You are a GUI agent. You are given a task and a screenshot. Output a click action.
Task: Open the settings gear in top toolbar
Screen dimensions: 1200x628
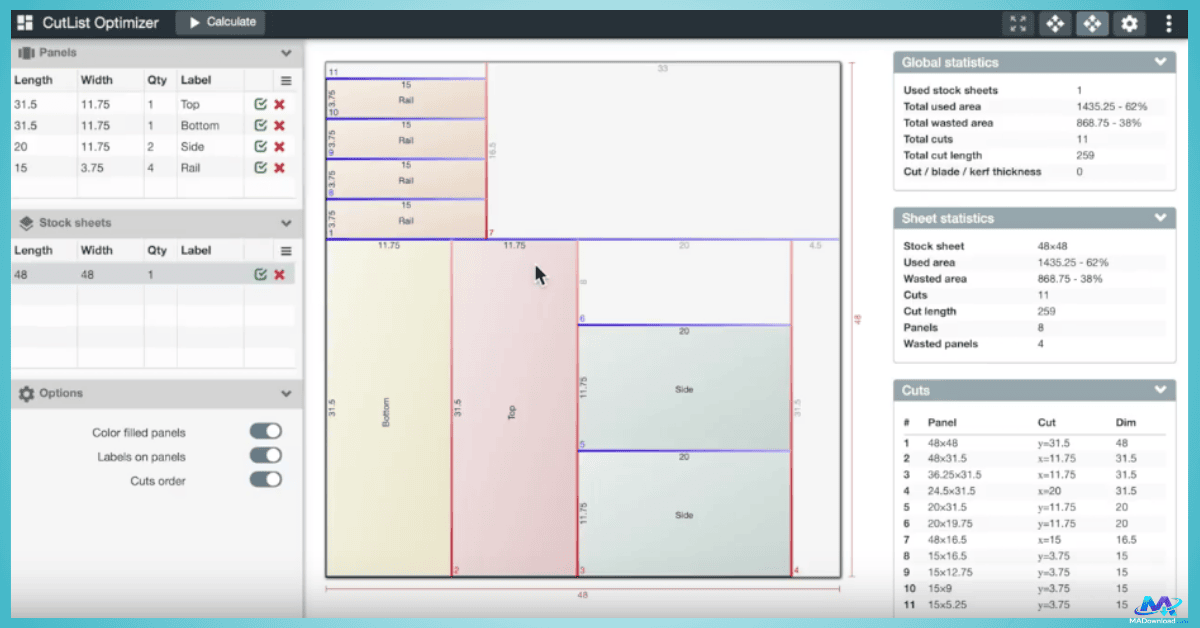coord(1129,23)
